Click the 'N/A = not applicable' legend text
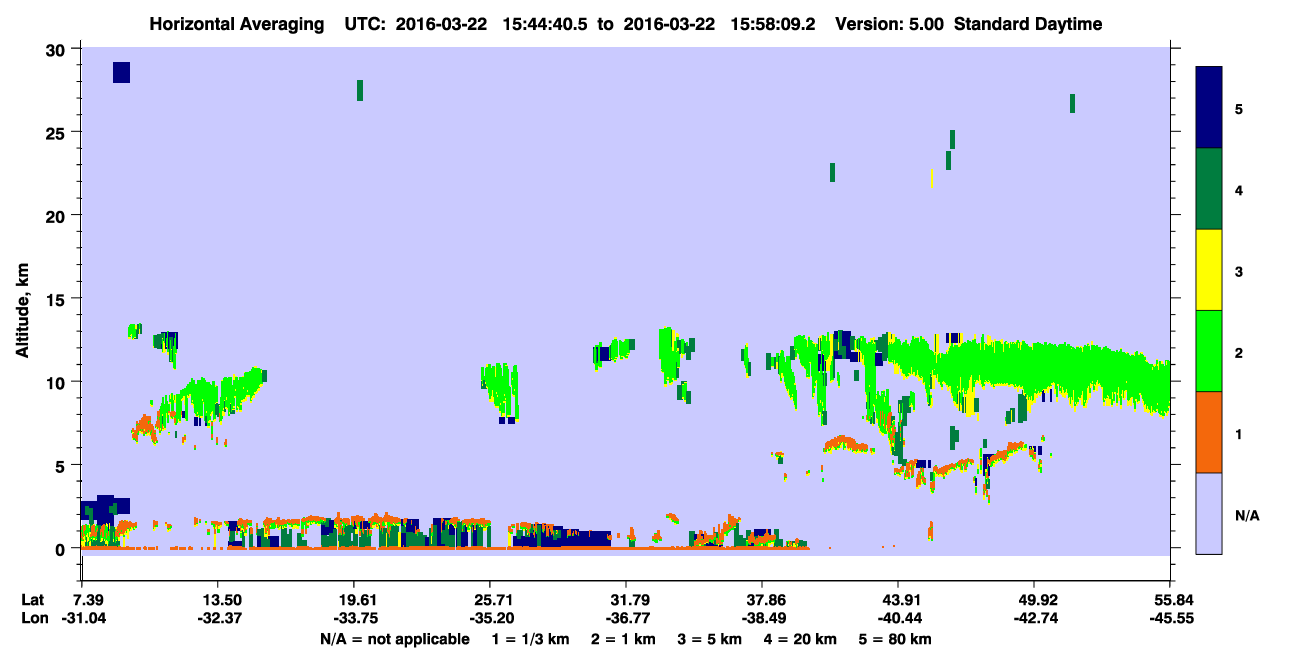This screenshot has height=667, width=1300. pos(394,639)
